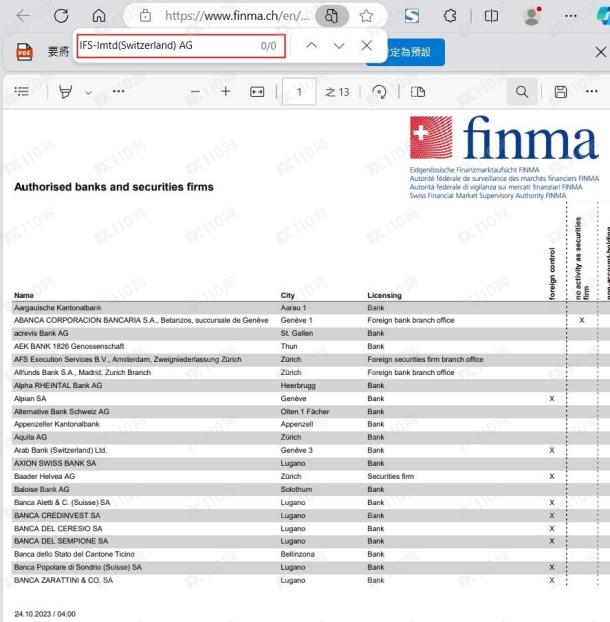This screenshot has height=622, width=610.
Task: Click the 'foreign control' column header
Action: coord(552,274)
